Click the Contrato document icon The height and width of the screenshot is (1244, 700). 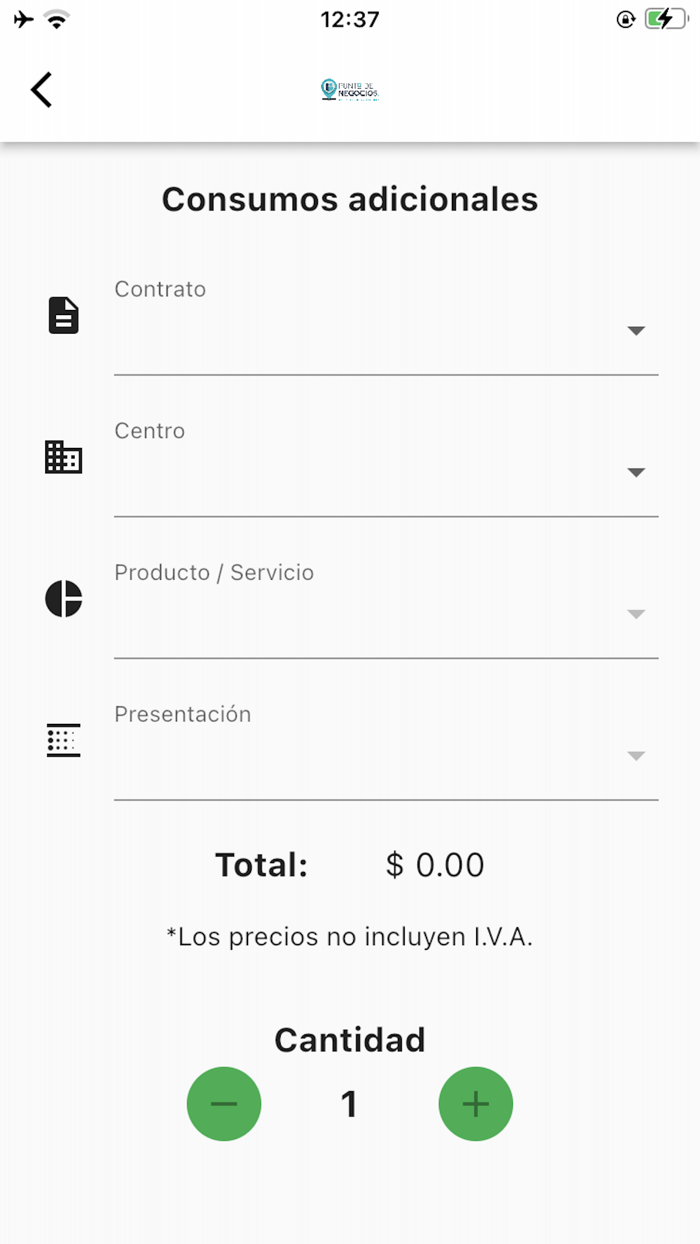[62, 316]
